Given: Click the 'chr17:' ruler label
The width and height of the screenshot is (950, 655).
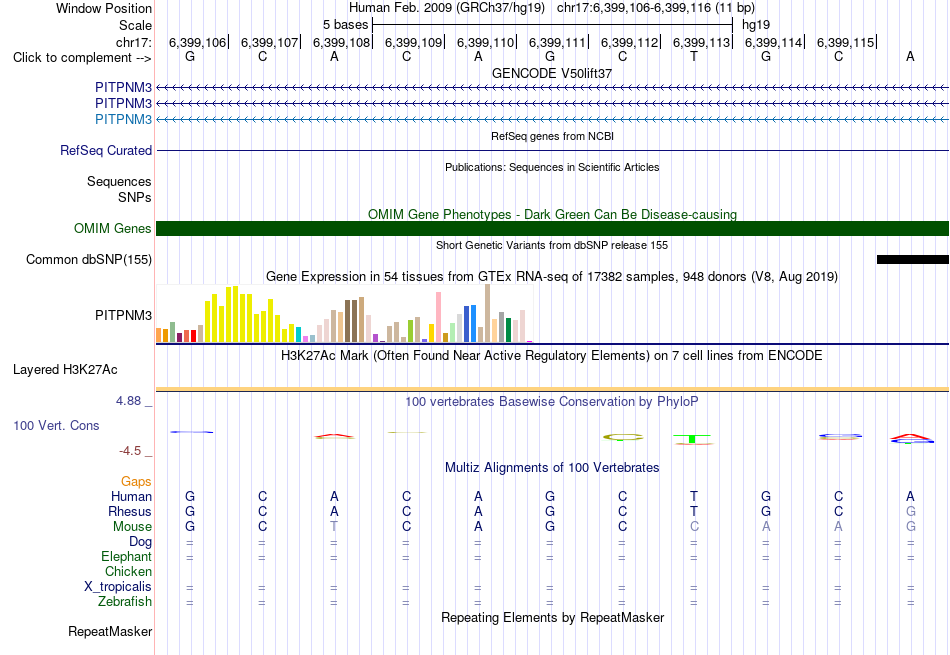Looking at the screenshot, I should pos(133,42).
